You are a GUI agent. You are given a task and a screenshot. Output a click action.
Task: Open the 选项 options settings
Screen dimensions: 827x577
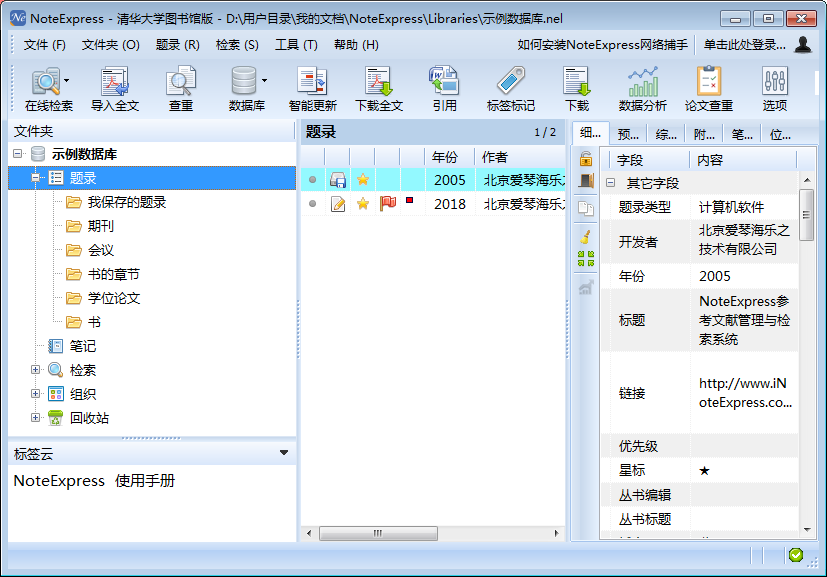[x=774, y=89]
